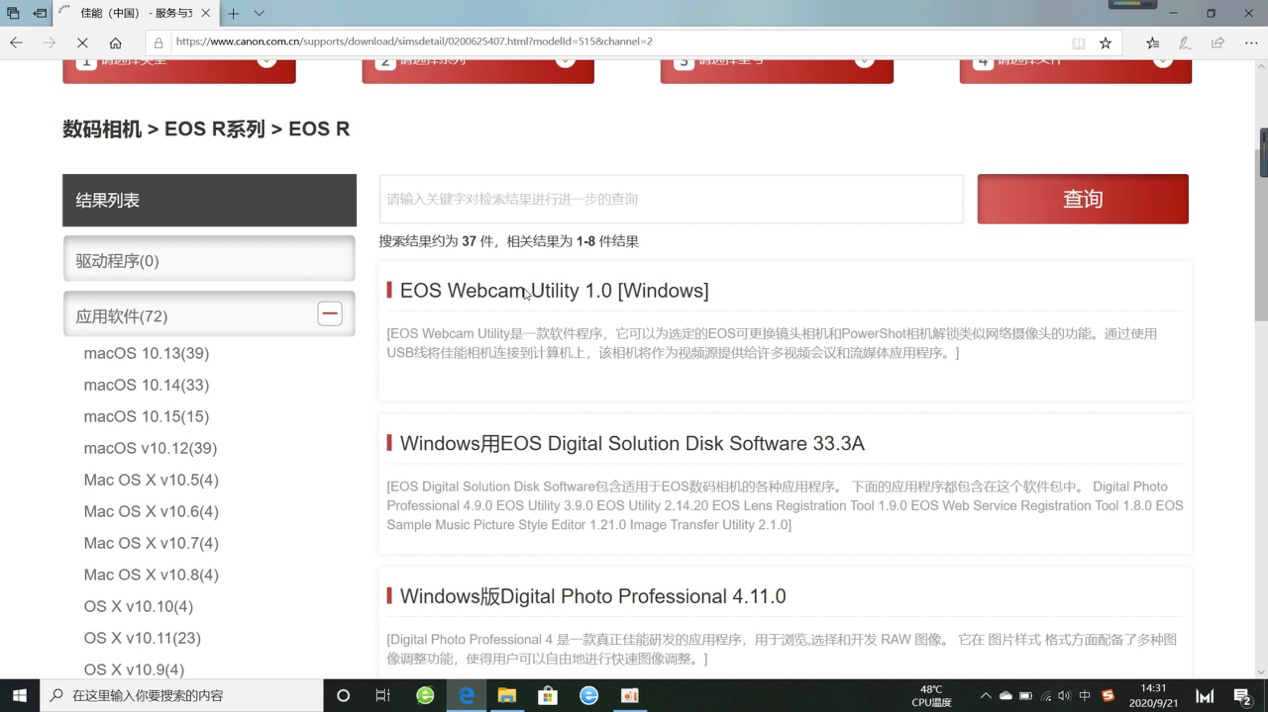The height and width of the screenshot is (712, 1268).
Task: Open PowerPoint from the taskbar
Action: tap(629, 695)
